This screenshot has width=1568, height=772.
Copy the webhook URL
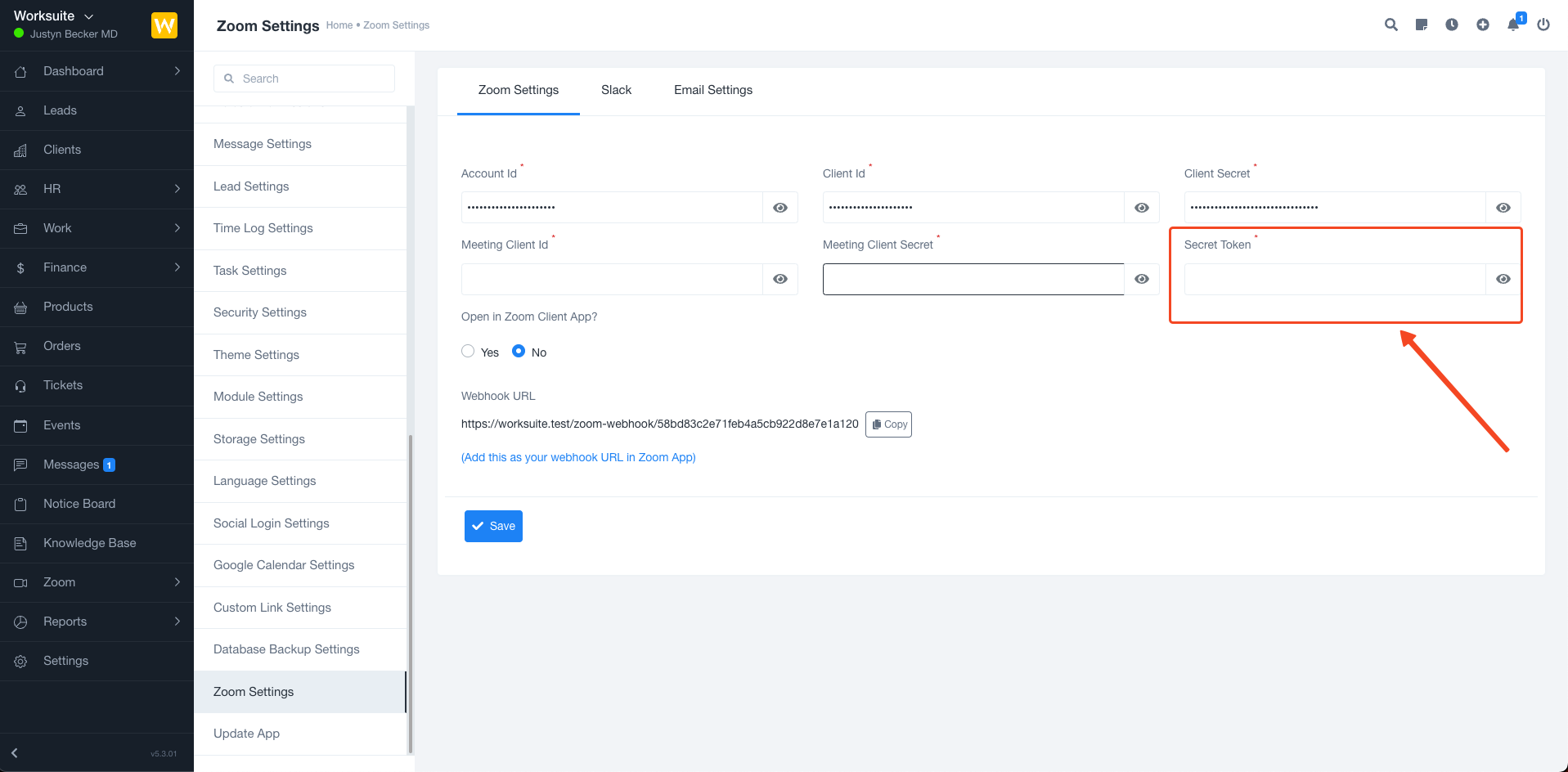(x=888, y=424)
